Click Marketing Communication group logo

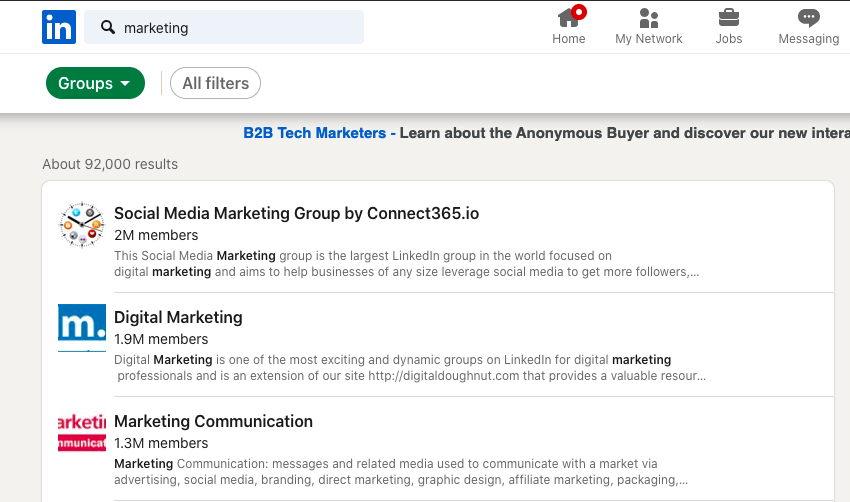(x=82, y=432)
